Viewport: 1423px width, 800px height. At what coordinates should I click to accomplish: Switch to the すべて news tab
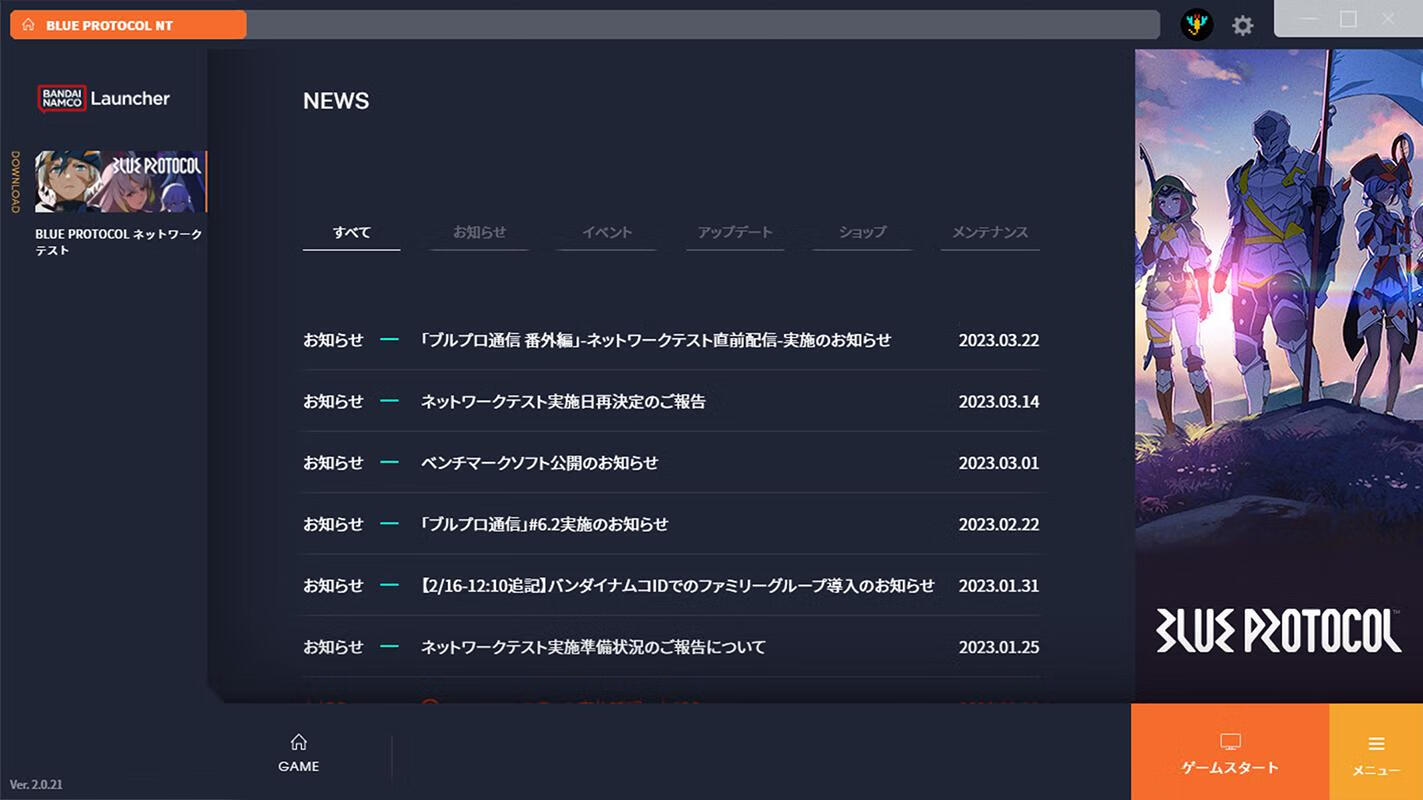(x=352, y=232)
